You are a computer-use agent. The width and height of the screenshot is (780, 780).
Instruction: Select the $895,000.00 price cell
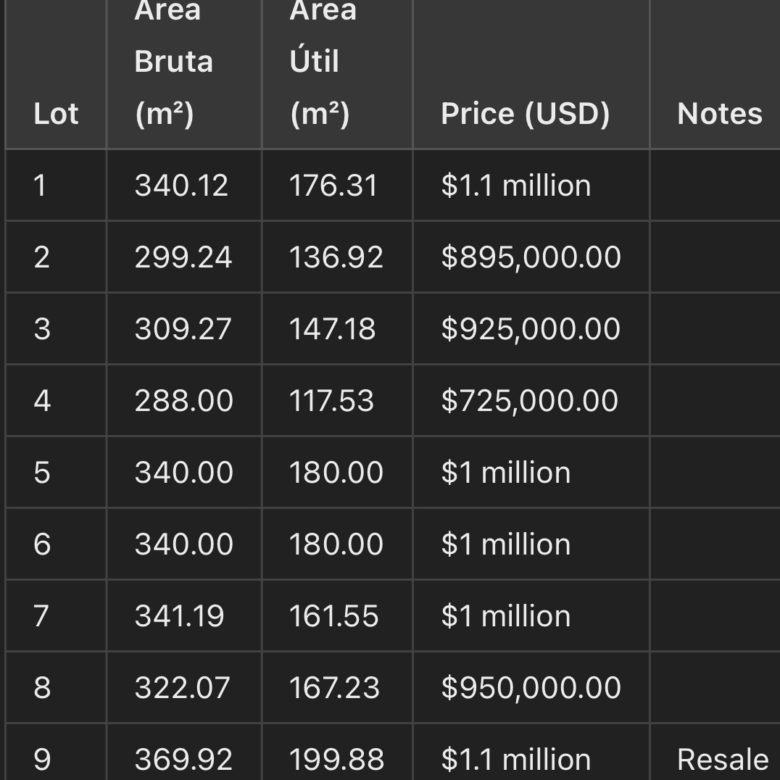(531, 258)
